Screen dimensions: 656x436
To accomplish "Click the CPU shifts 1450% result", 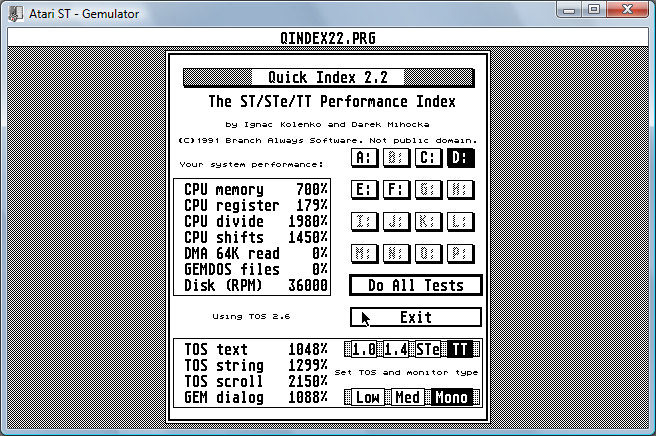I will tap(256, 237).
